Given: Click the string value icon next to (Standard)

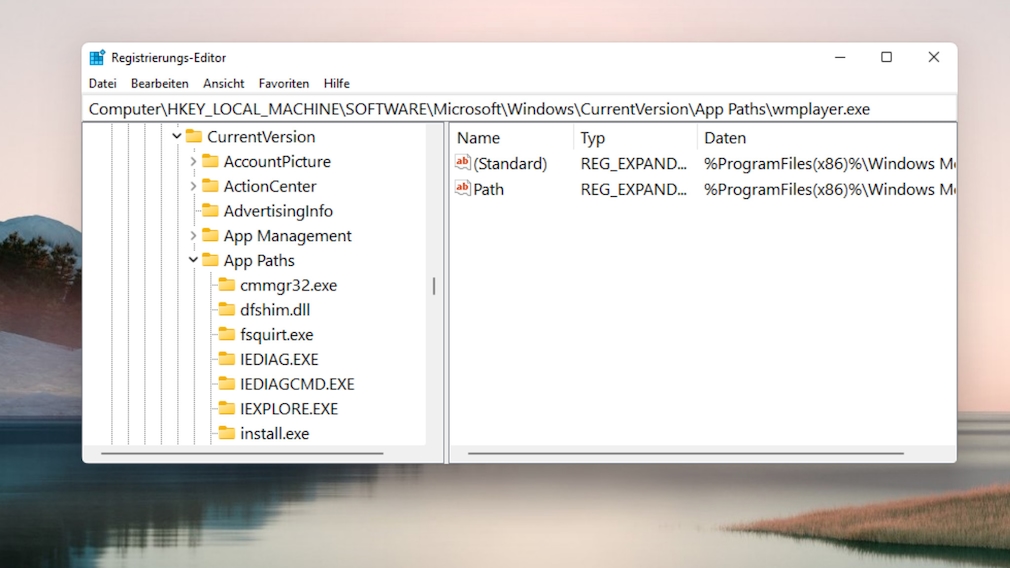Looking at the screenshot, I should tap(462, 162).
